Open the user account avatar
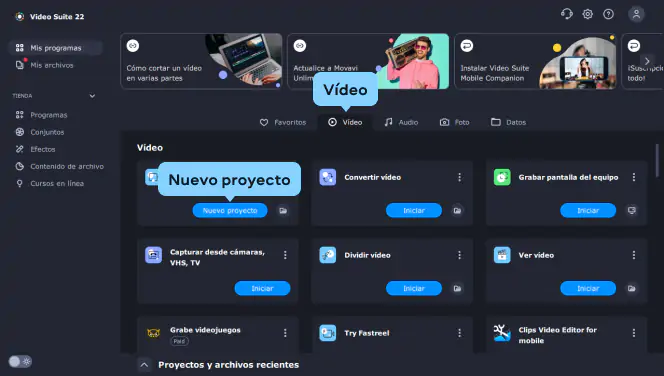This screenshot has width=664, height=376. pos(636,14)
